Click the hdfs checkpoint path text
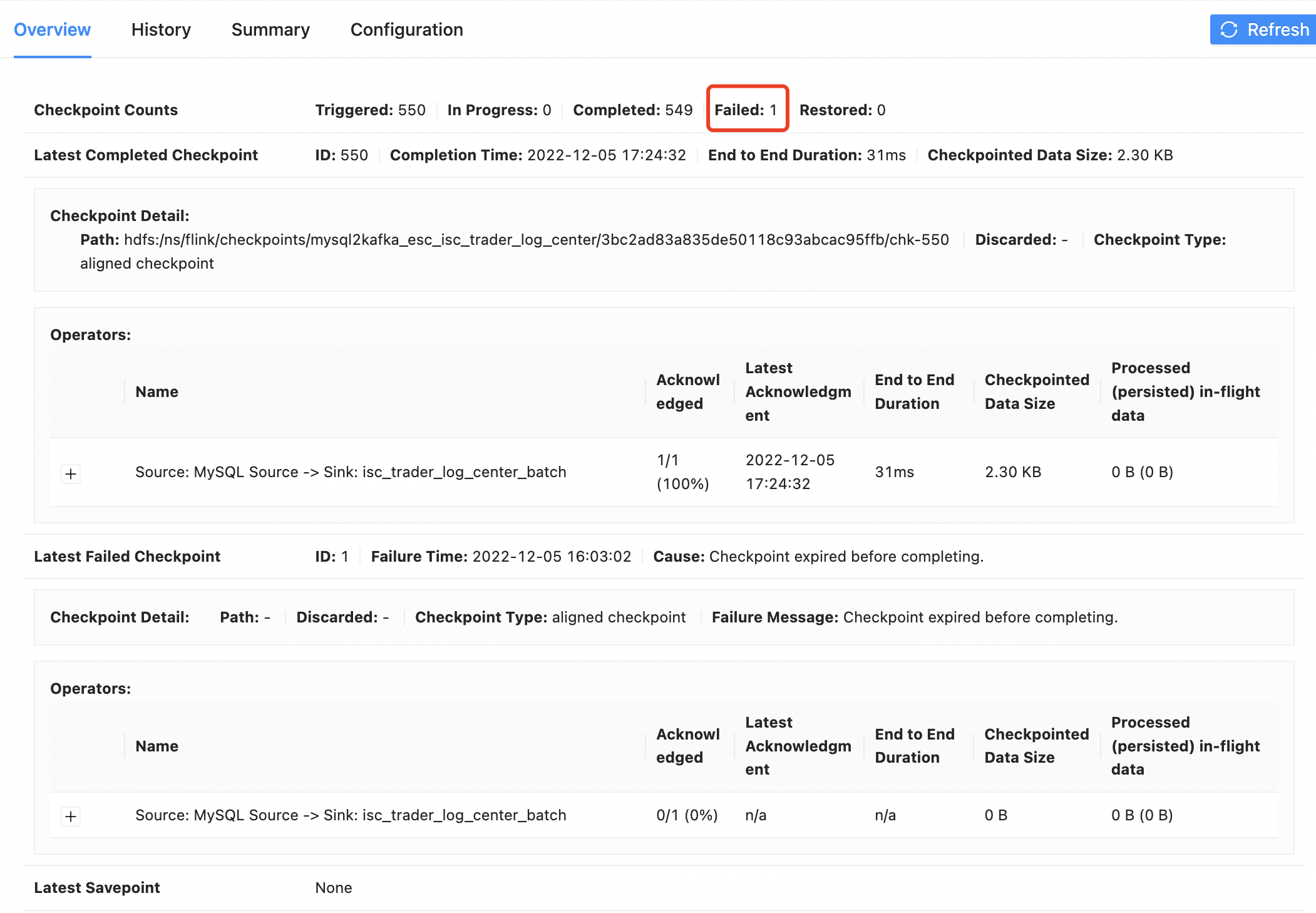This screenshot has width=1316, height=913. point(536,240)
